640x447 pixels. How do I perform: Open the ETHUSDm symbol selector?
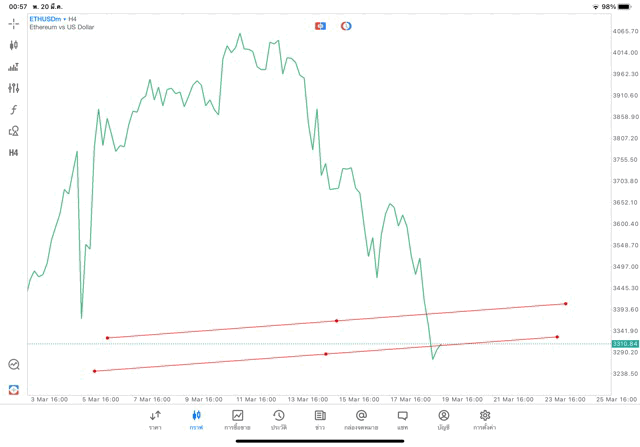pyautogui.click(x=48, y=19)
